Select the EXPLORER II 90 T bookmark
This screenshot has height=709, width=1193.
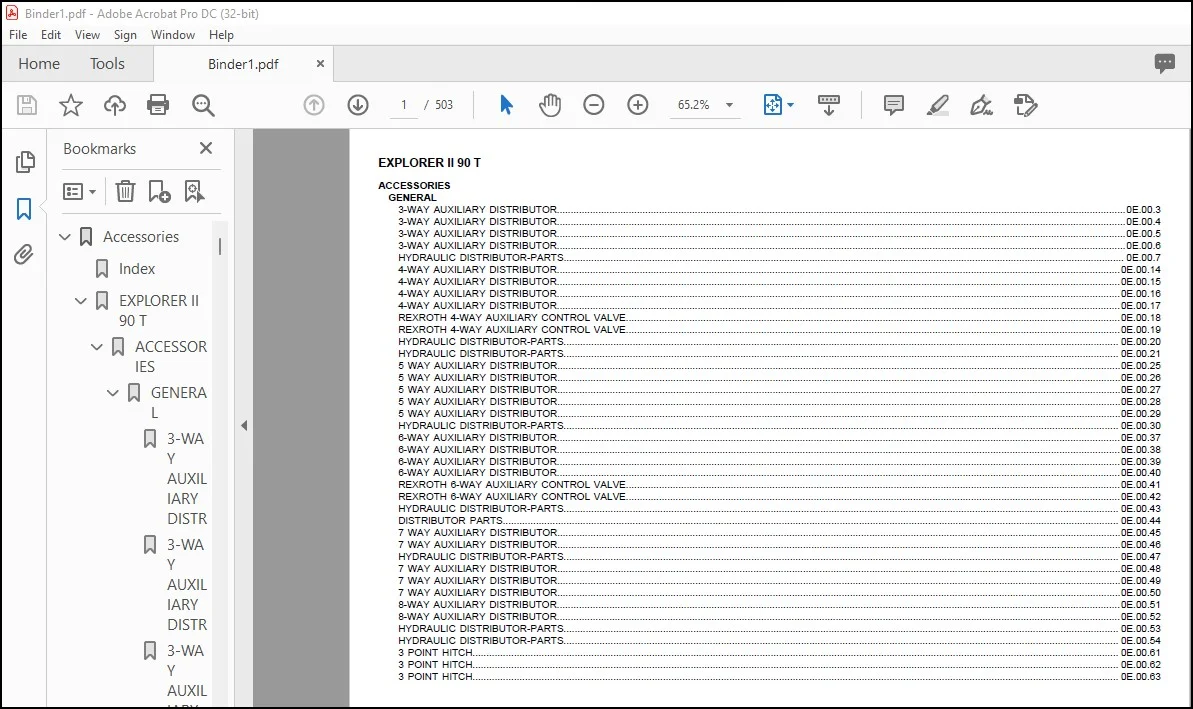[158, 310]
